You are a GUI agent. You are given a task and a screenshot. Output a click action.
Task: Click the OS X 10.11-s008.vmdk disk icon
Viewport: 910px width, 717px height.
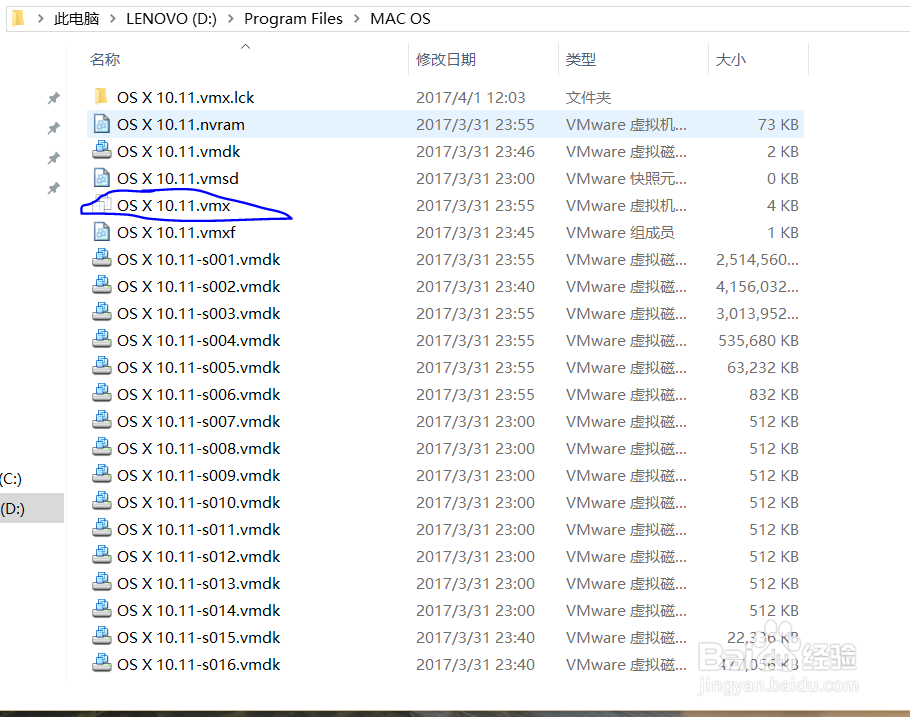click(x=102, y=448)
